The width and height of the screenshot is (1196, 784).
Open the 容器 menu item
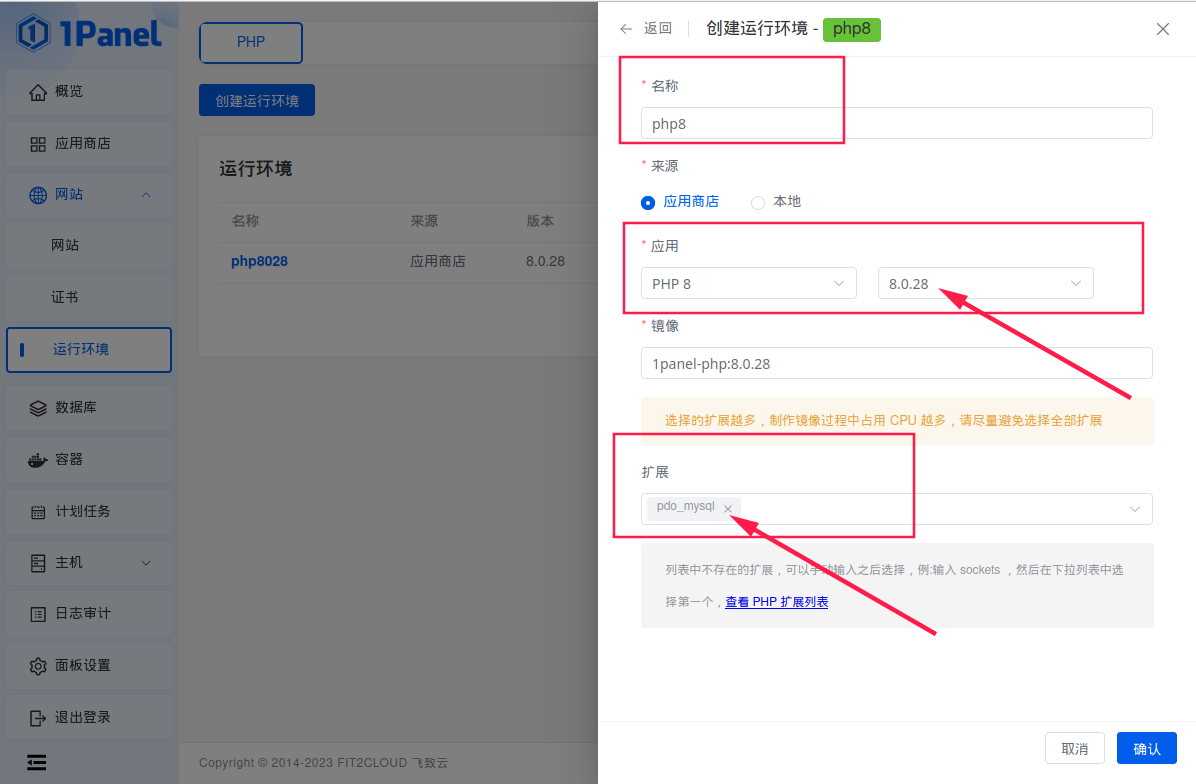[x=89, y=460]
